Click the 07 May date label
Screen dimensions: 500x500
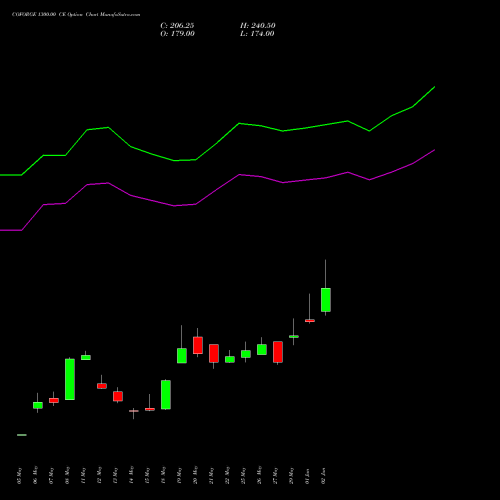[x=51, y=475]
